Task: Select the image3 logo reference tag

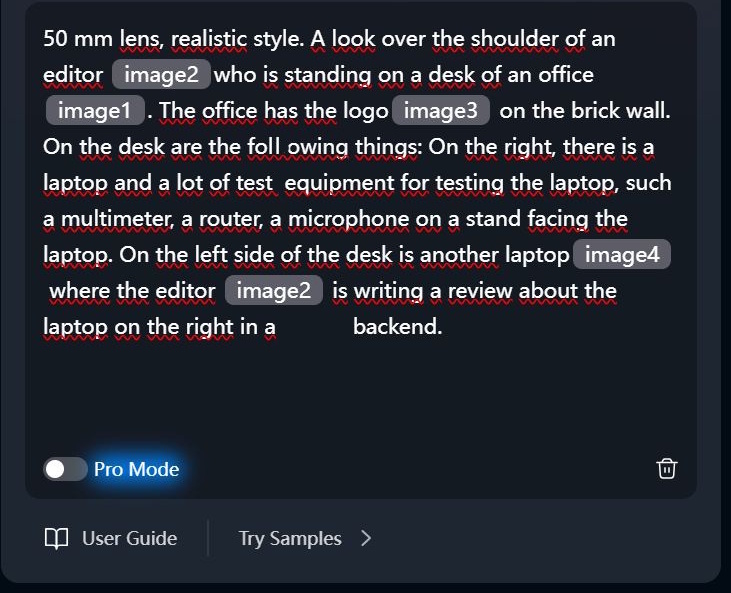Action: 441,110
